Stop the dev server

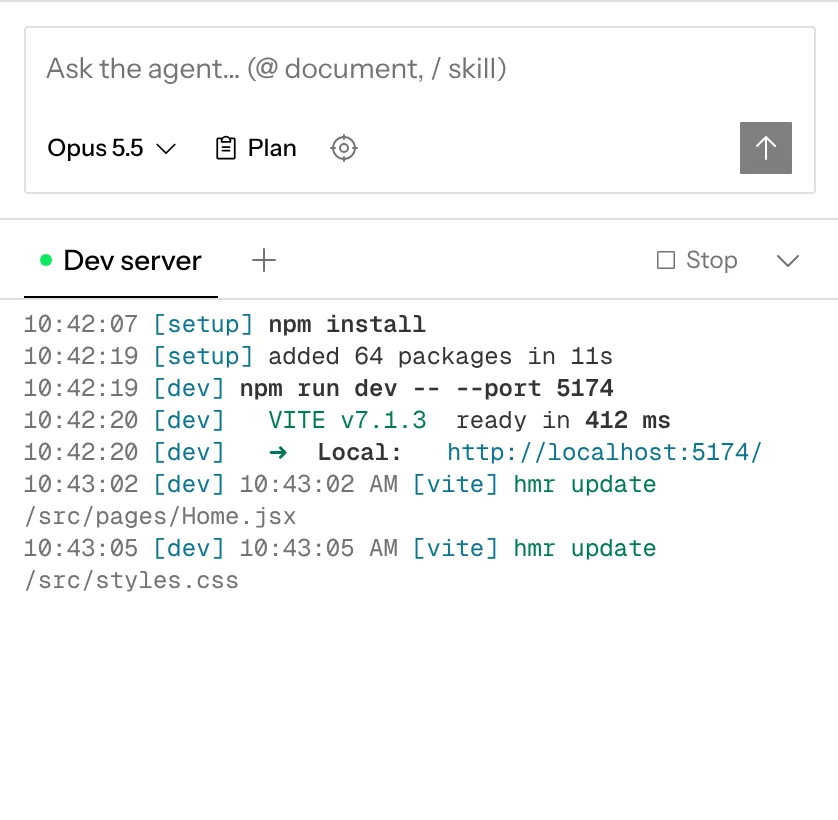coord(697,260)
